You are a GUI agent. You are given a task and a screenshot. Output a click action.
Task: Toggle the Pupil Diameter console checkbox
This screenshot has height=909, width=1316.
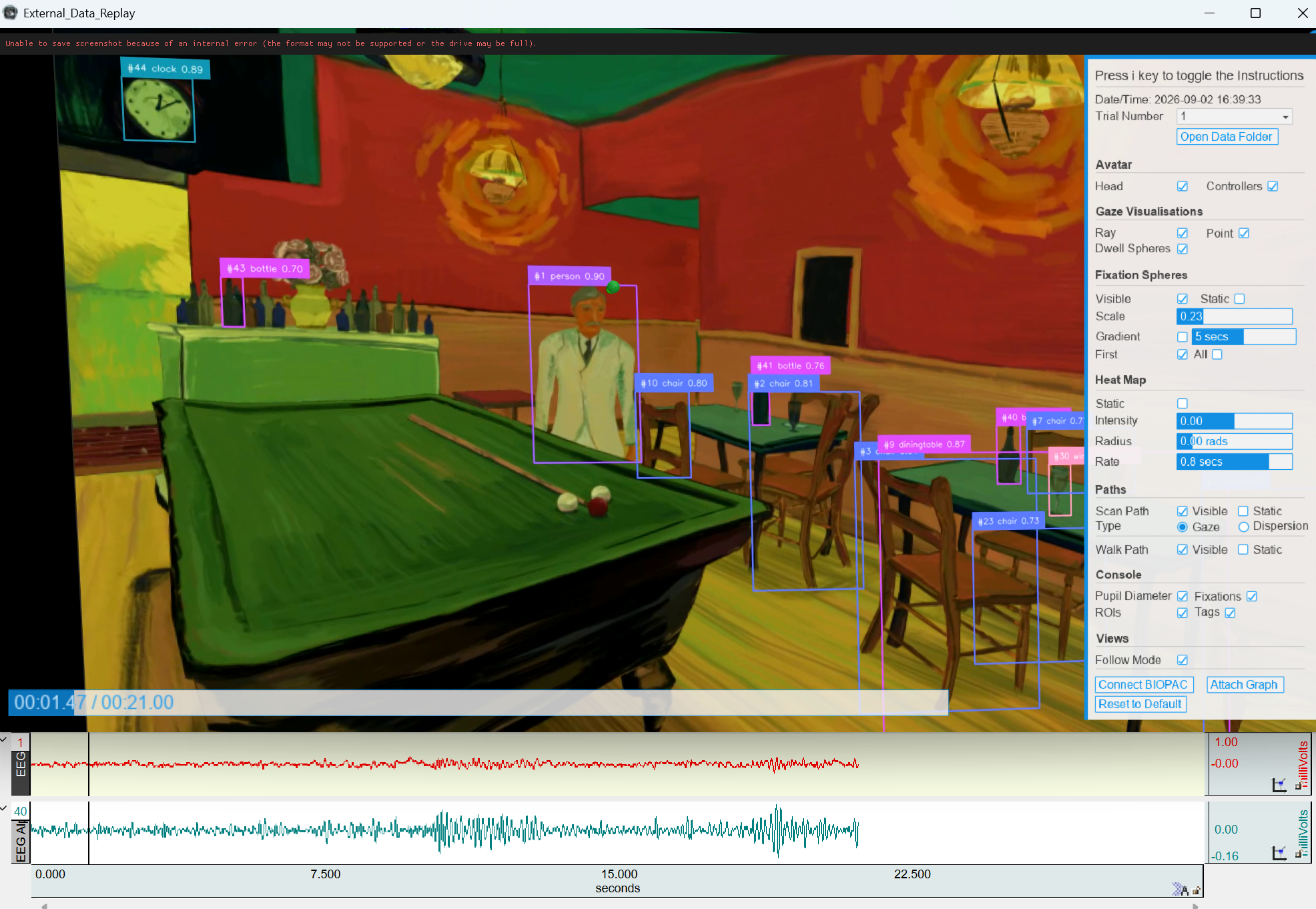tap(1183, 596)
